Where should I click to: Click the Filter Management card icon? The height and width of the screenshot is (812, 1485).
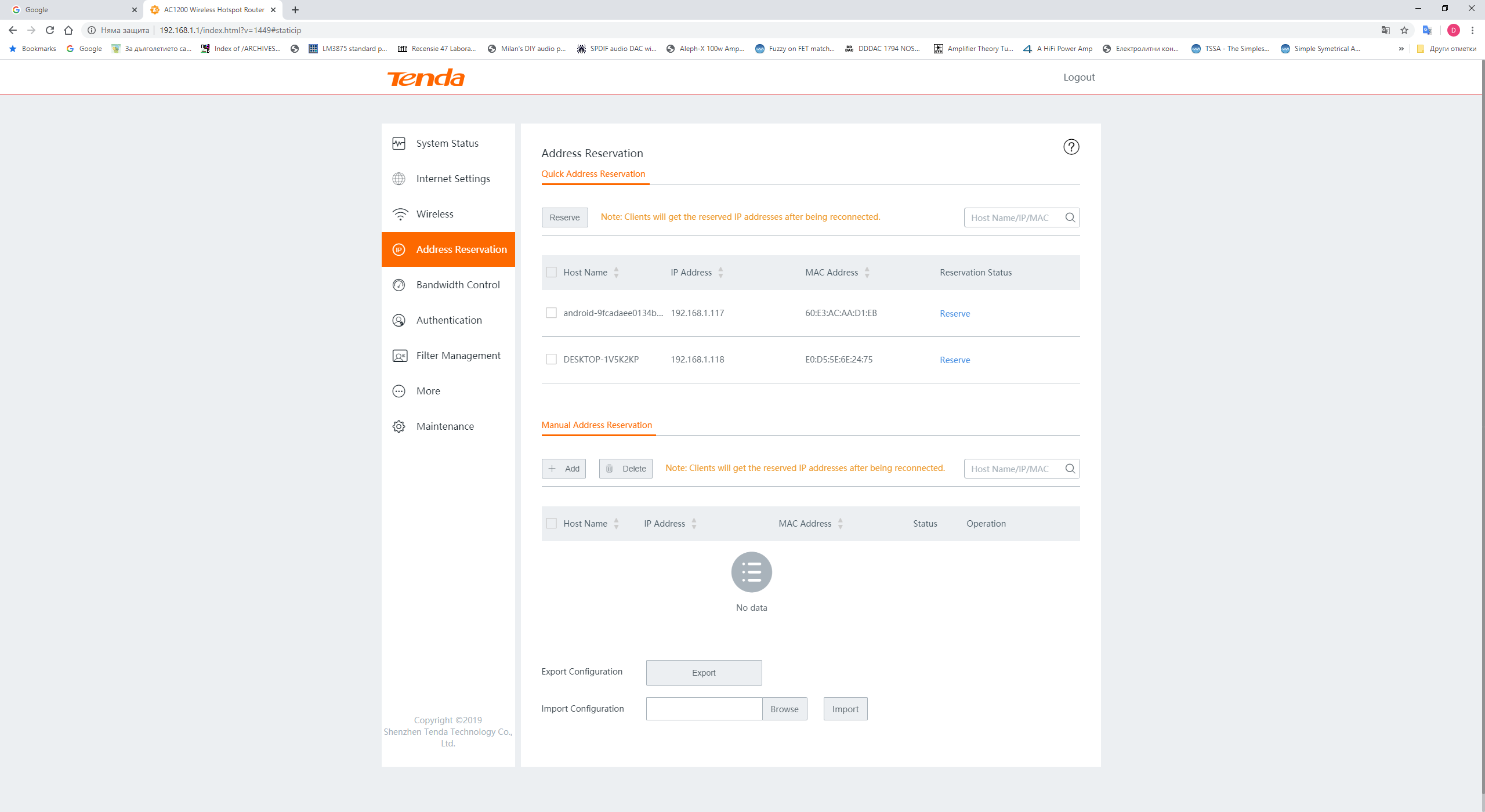pyautogui.click(x=400, y=356)
